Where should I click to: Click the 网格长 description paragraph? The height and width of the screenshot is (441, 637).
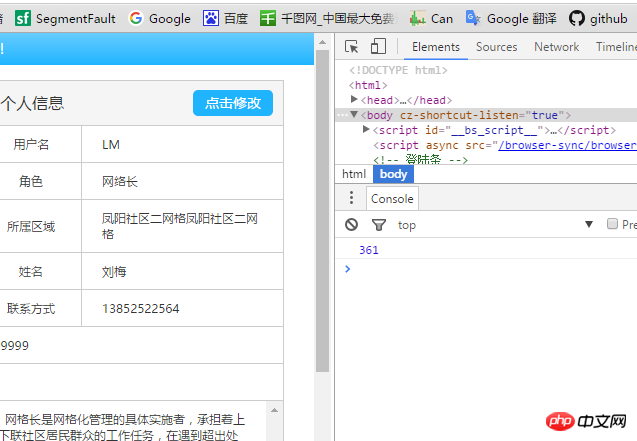coord(124,427)
